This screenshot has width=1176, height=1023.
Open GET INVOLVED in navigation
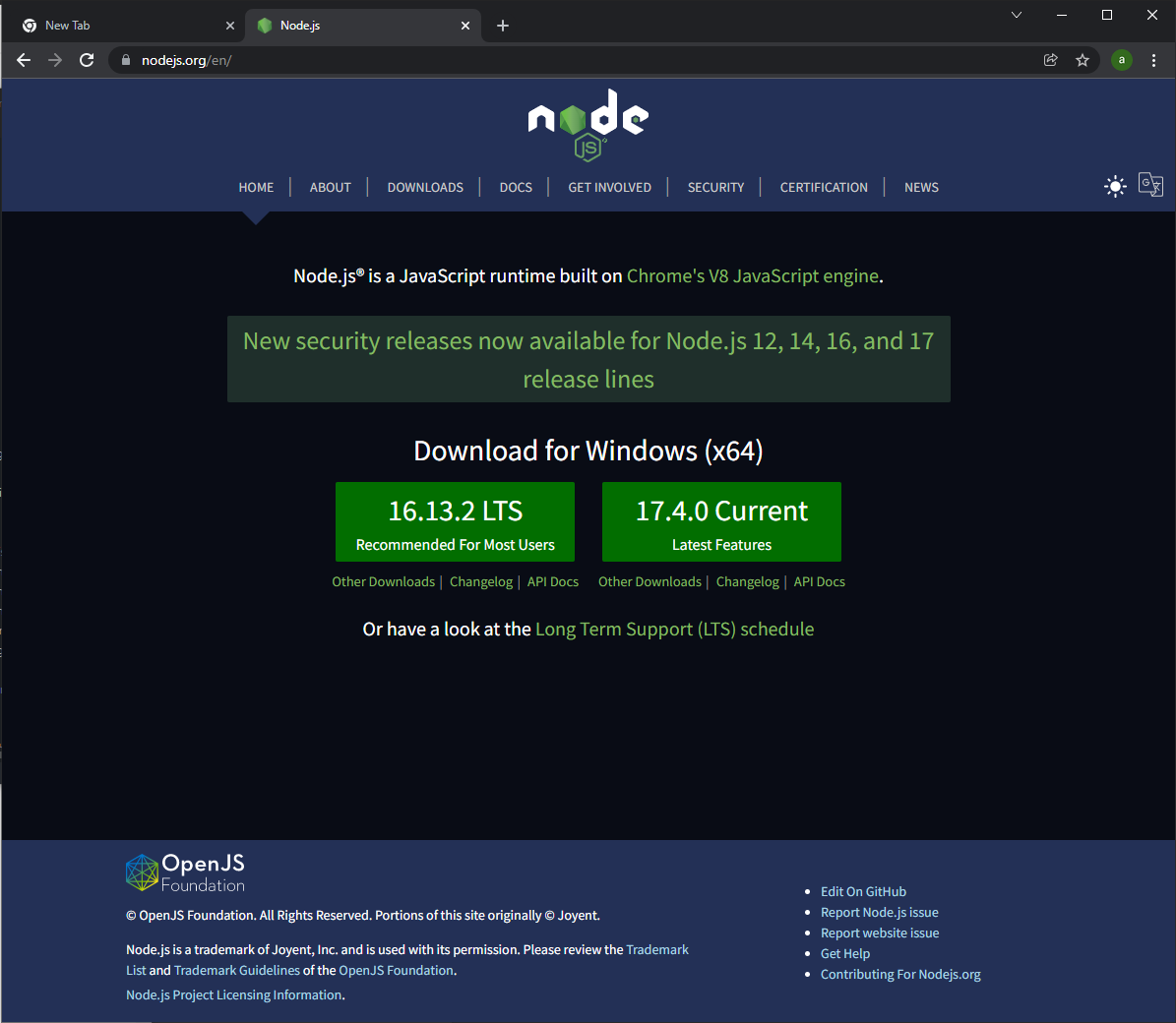point(610,187)
